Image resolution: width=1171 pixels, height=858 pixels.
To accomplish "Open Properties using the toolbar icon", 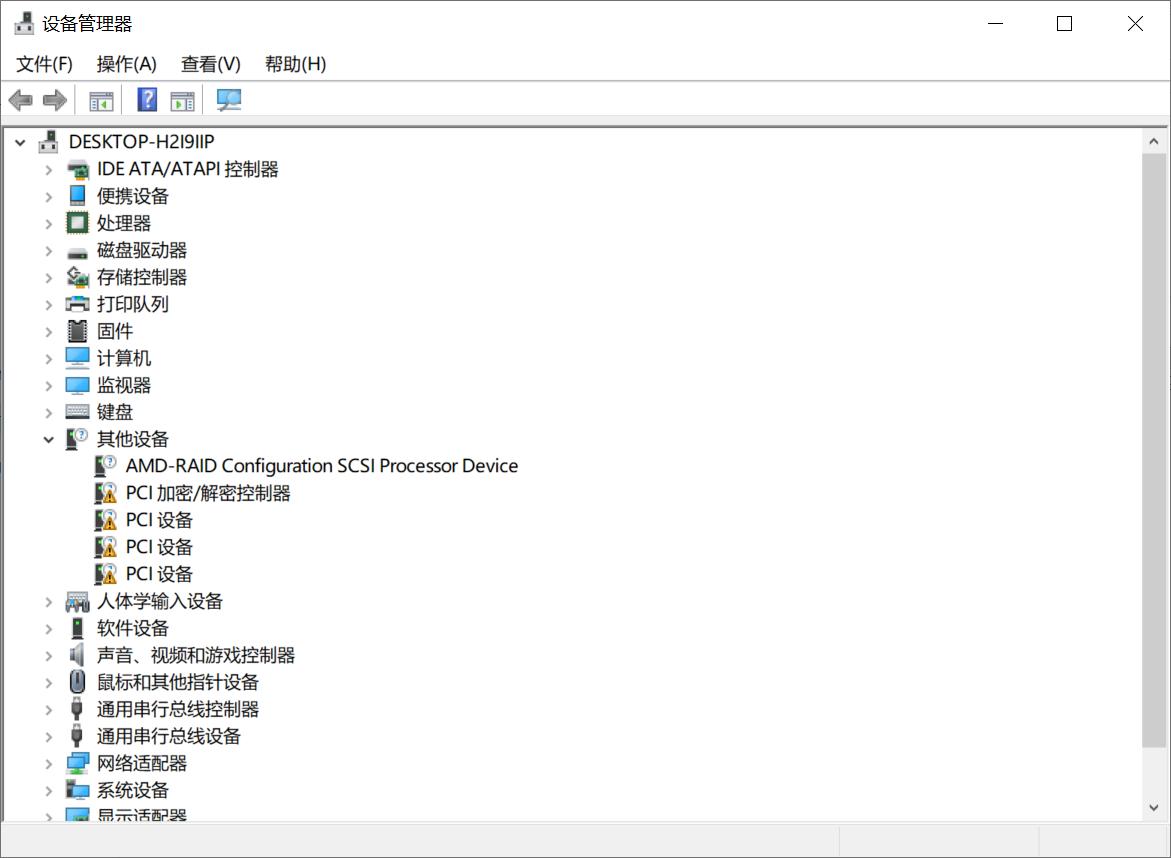I will point(182,99).
